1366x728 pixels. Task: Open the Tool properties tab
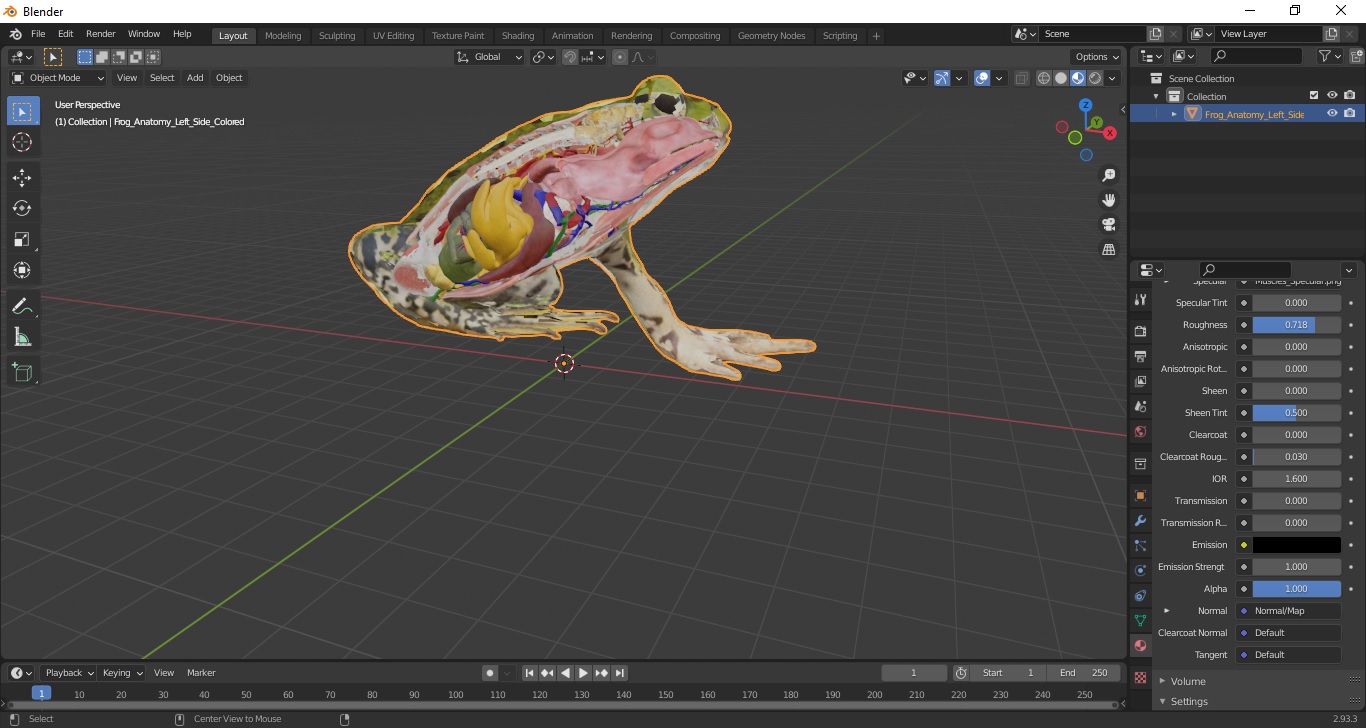(1140, 299)
